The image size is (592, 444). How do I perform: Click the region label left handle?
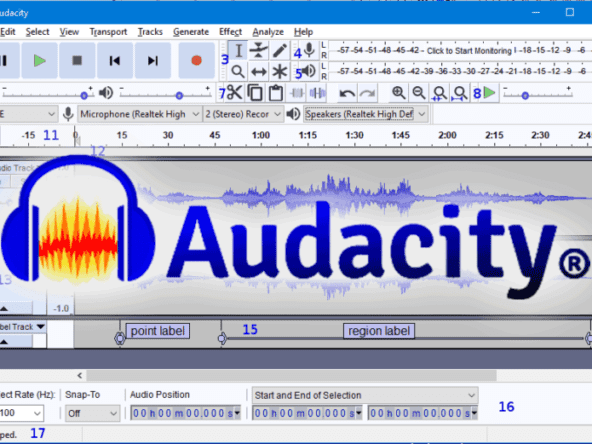(x=222, y=338)
